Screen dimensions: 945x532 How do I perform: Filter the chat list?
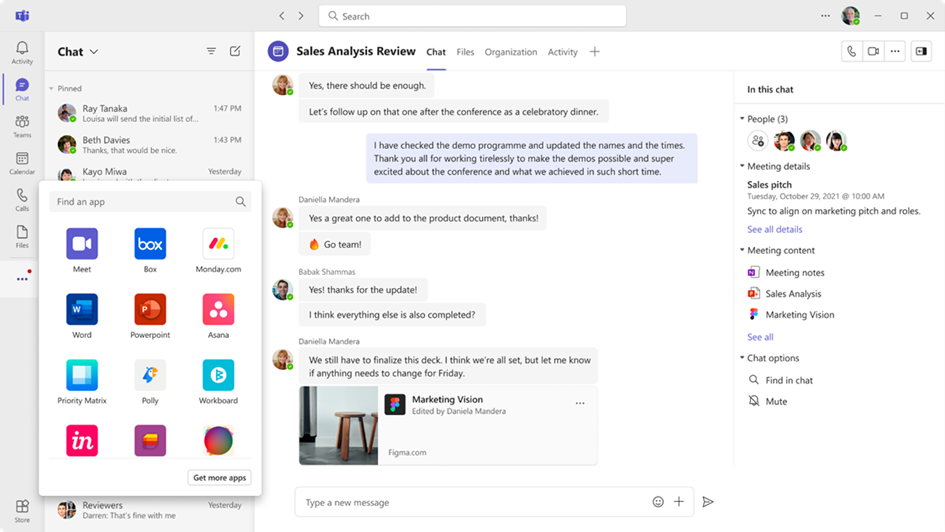click(211, 51)
